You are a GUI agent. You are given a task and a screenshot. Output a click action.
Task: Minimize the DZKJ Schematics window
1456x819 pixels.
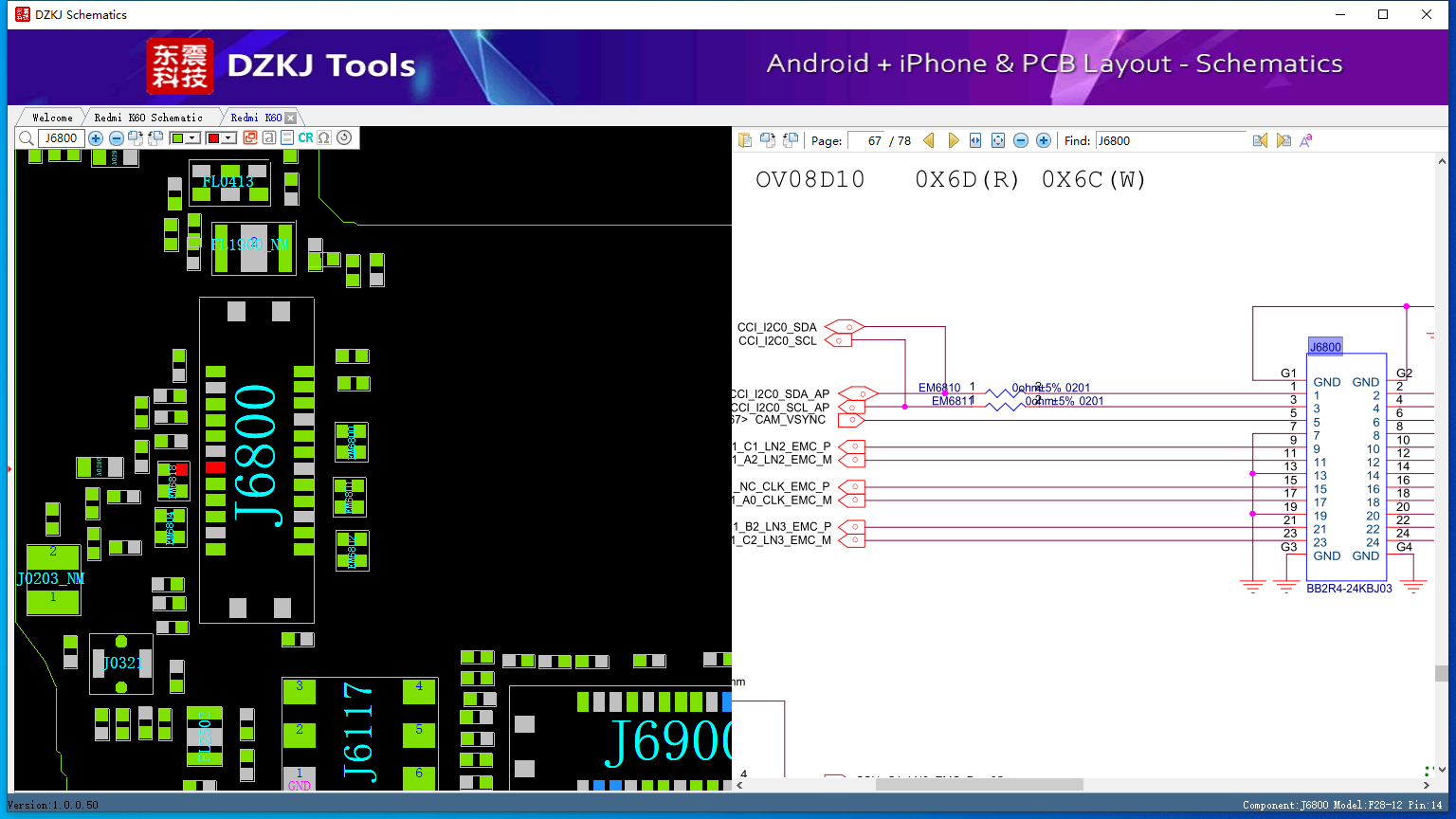tap(1339, 14)
